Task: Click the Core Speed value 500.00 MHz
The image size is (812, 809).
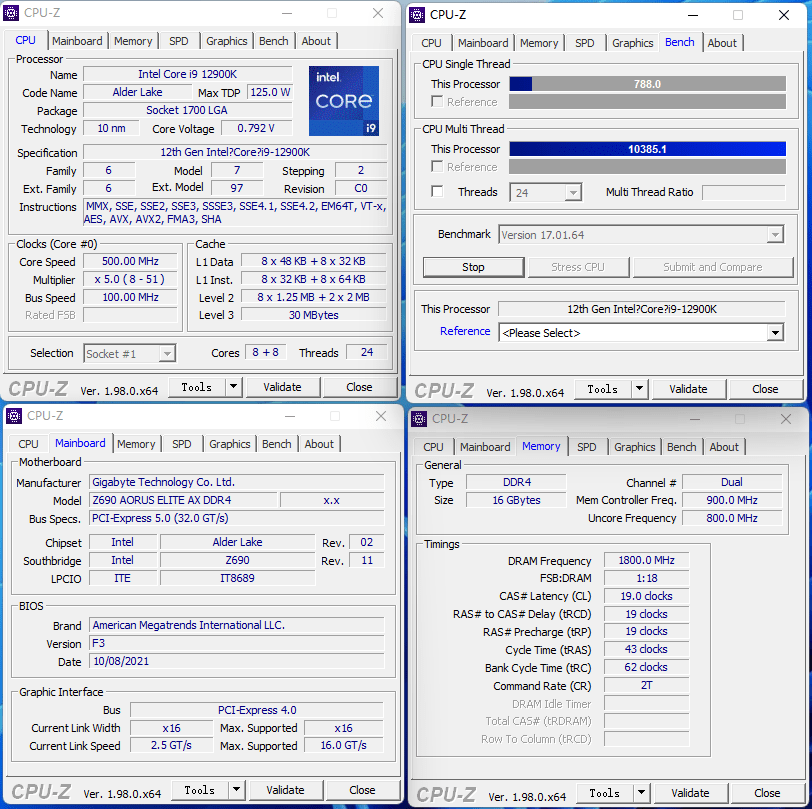Action: (130, 261)
